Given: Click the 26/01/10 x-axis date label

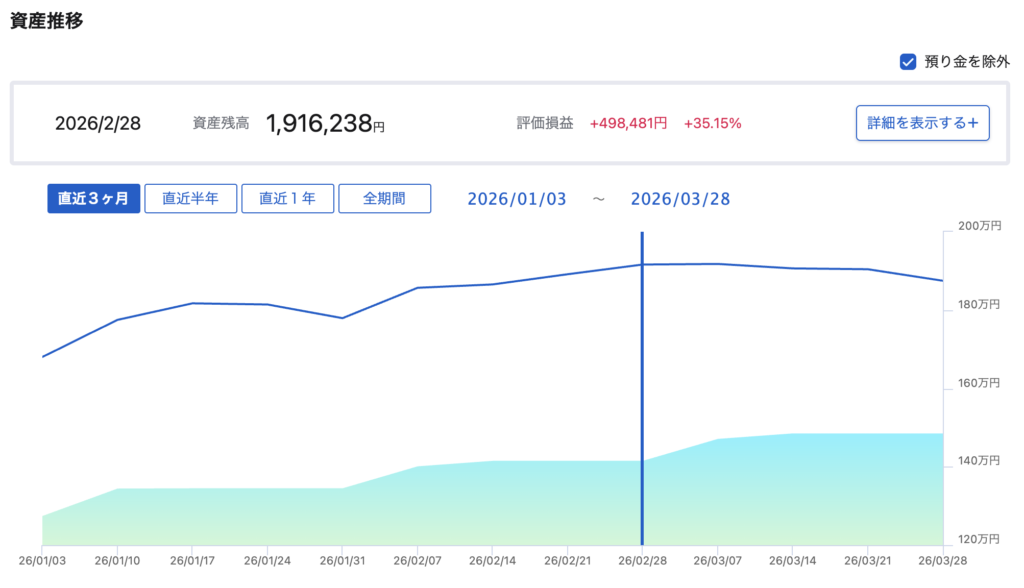Looking at the screenshot, I should point(119,560).
